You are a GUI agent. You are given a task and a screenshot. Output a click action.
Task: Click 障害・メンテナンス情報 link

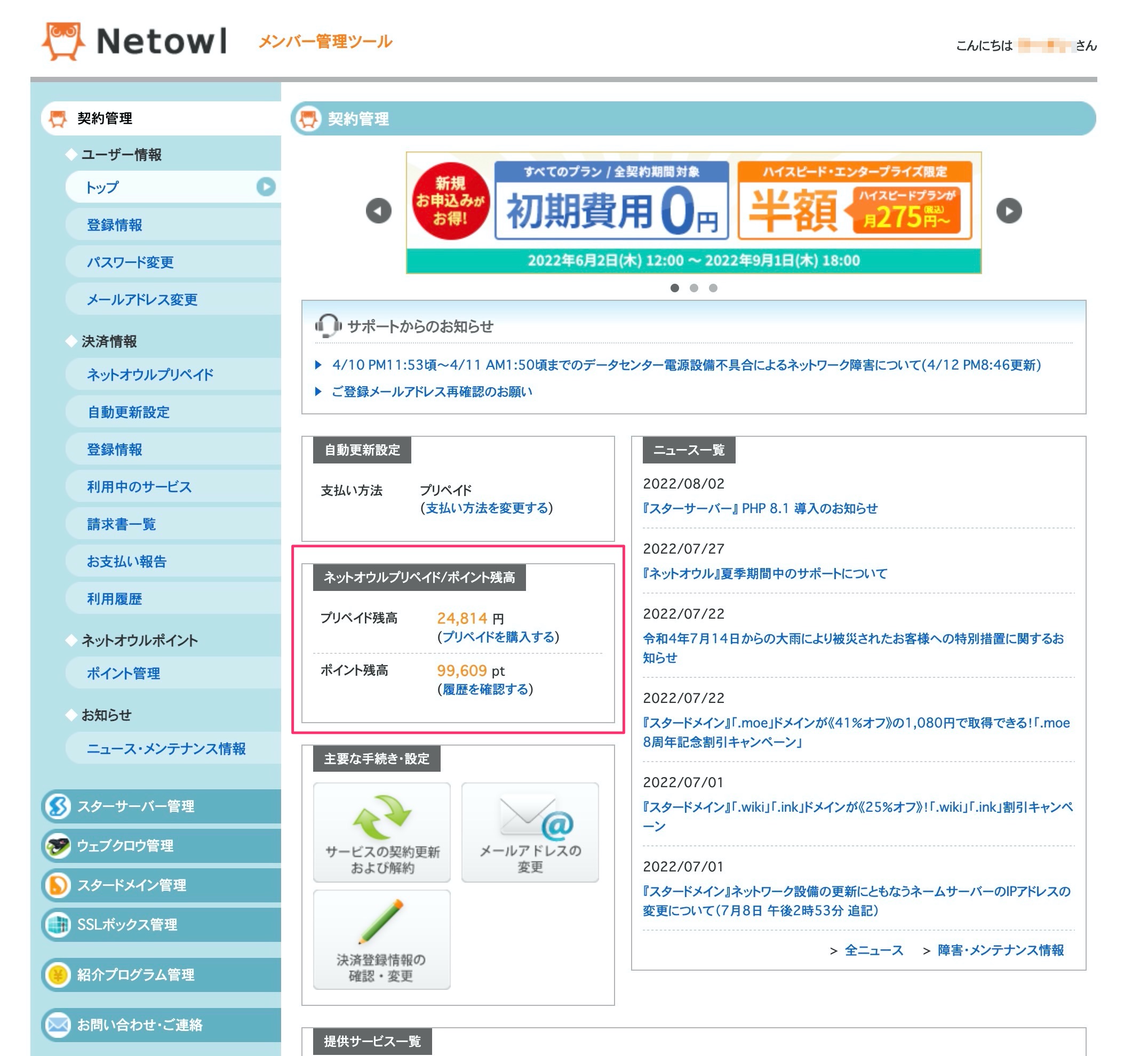(x=1001, y=950)
